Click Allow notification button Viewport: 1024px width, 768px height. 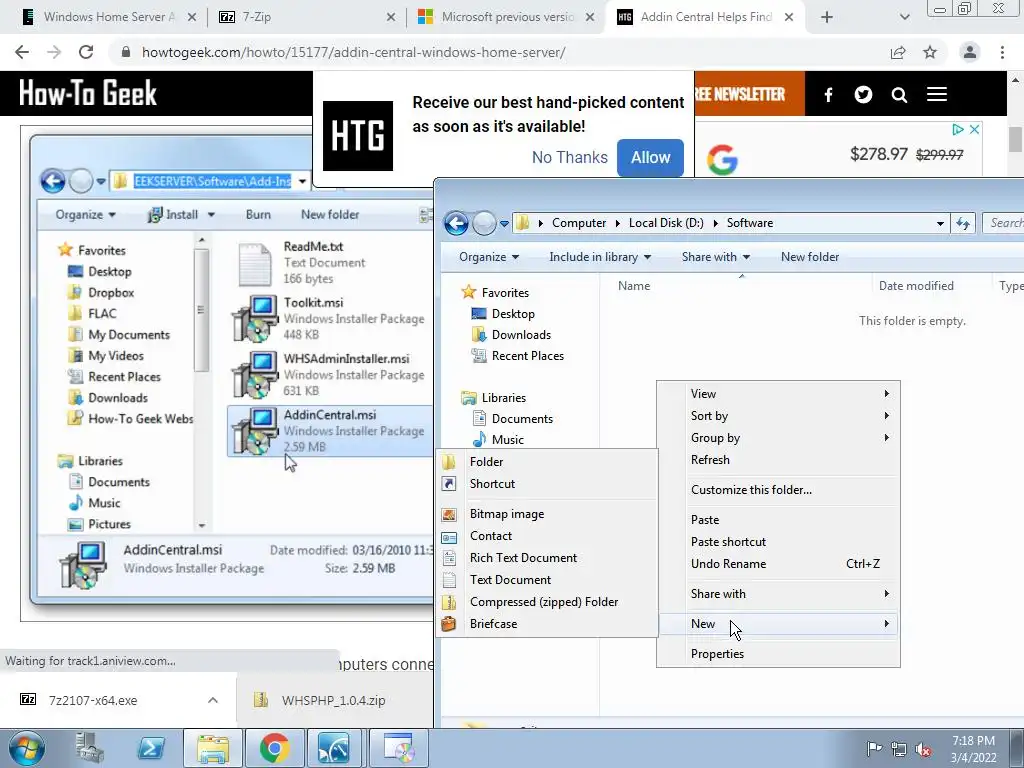pyautogui.click(x=650, y=157)
